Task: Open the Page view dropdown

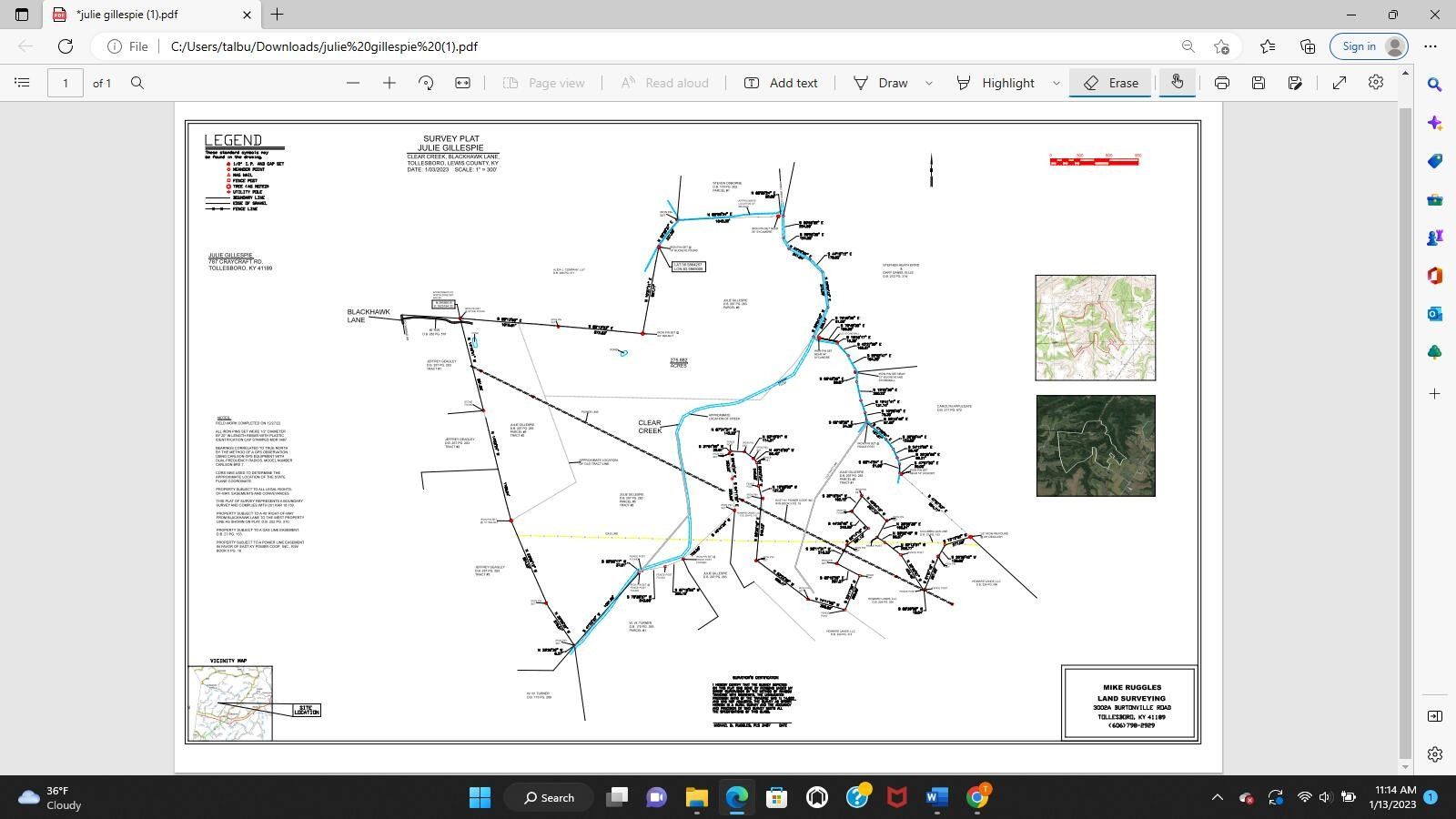Action: pyautogui.click(x=544, y=82)
